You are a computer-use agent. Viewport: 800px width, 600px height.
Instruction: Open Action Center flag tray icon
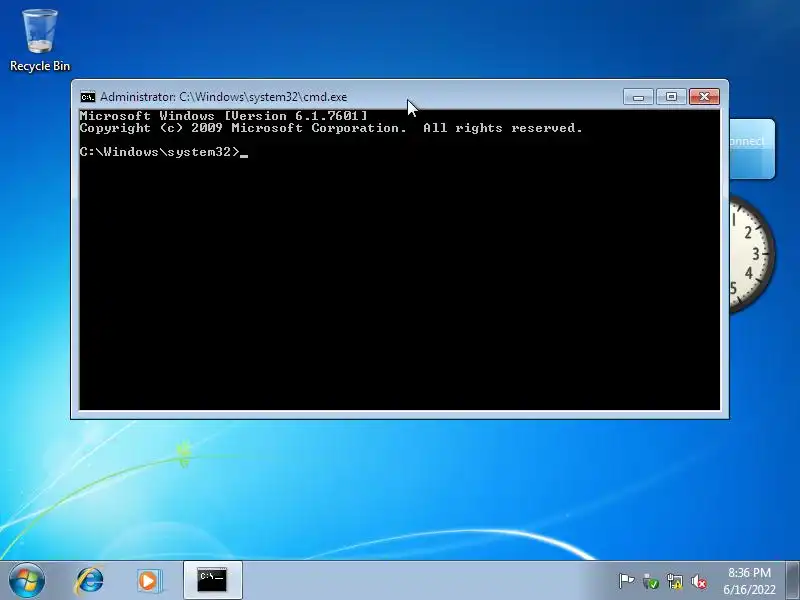(x=626, y=581)
